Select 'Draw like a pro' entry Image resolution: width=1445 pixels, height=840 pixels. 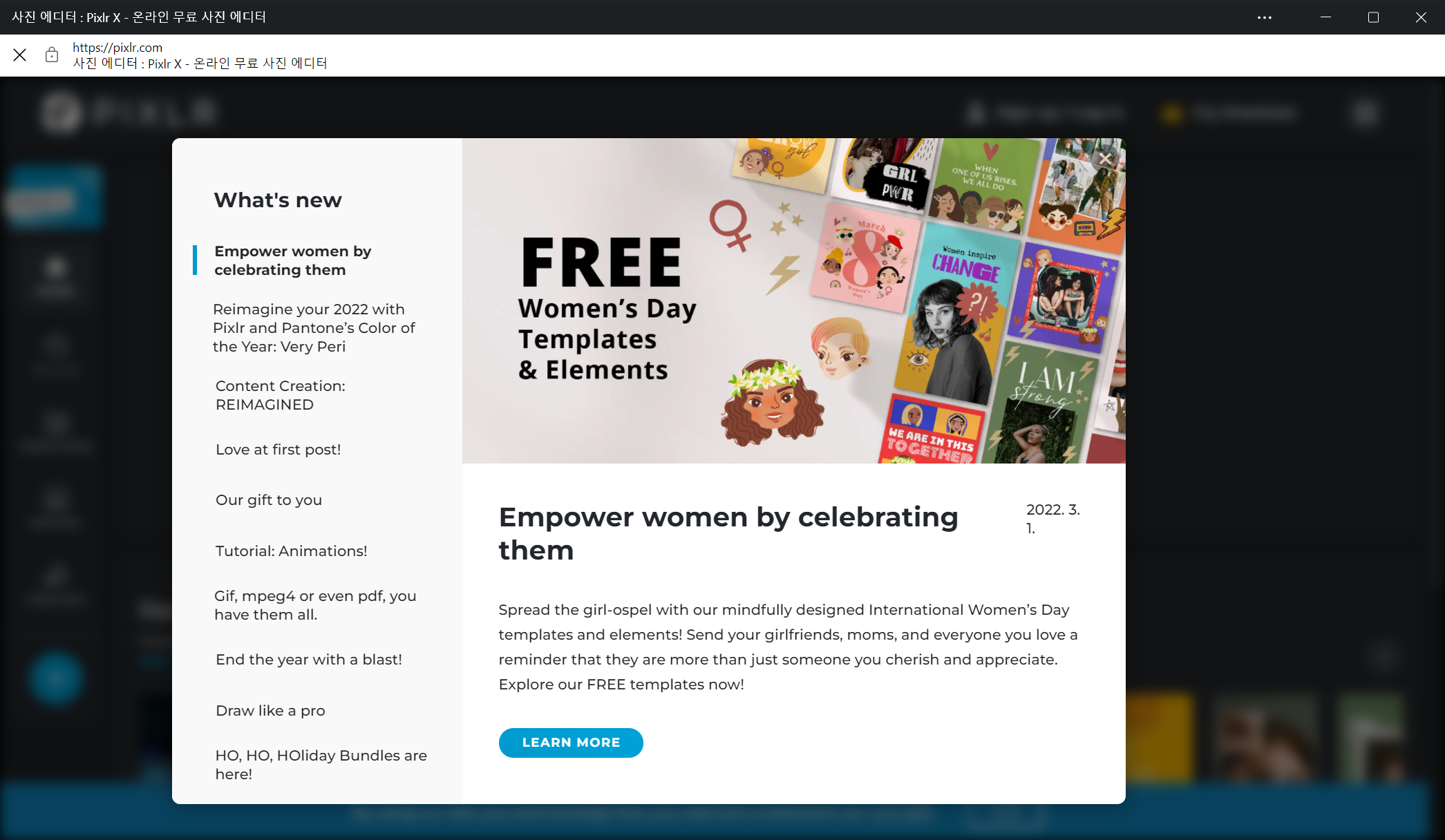[x=270, y=711]
